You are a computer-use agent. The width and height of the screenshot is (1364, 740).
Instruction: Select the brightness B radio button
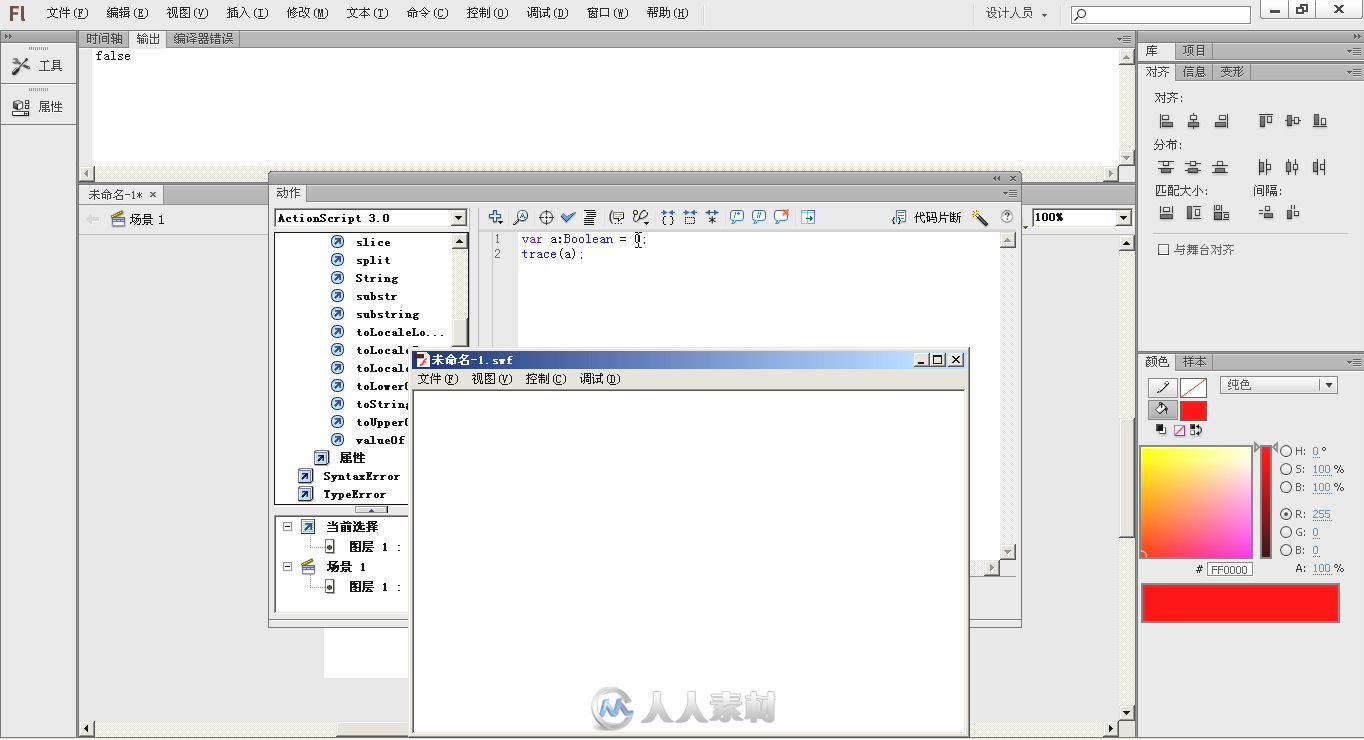tap(1286, 487)
